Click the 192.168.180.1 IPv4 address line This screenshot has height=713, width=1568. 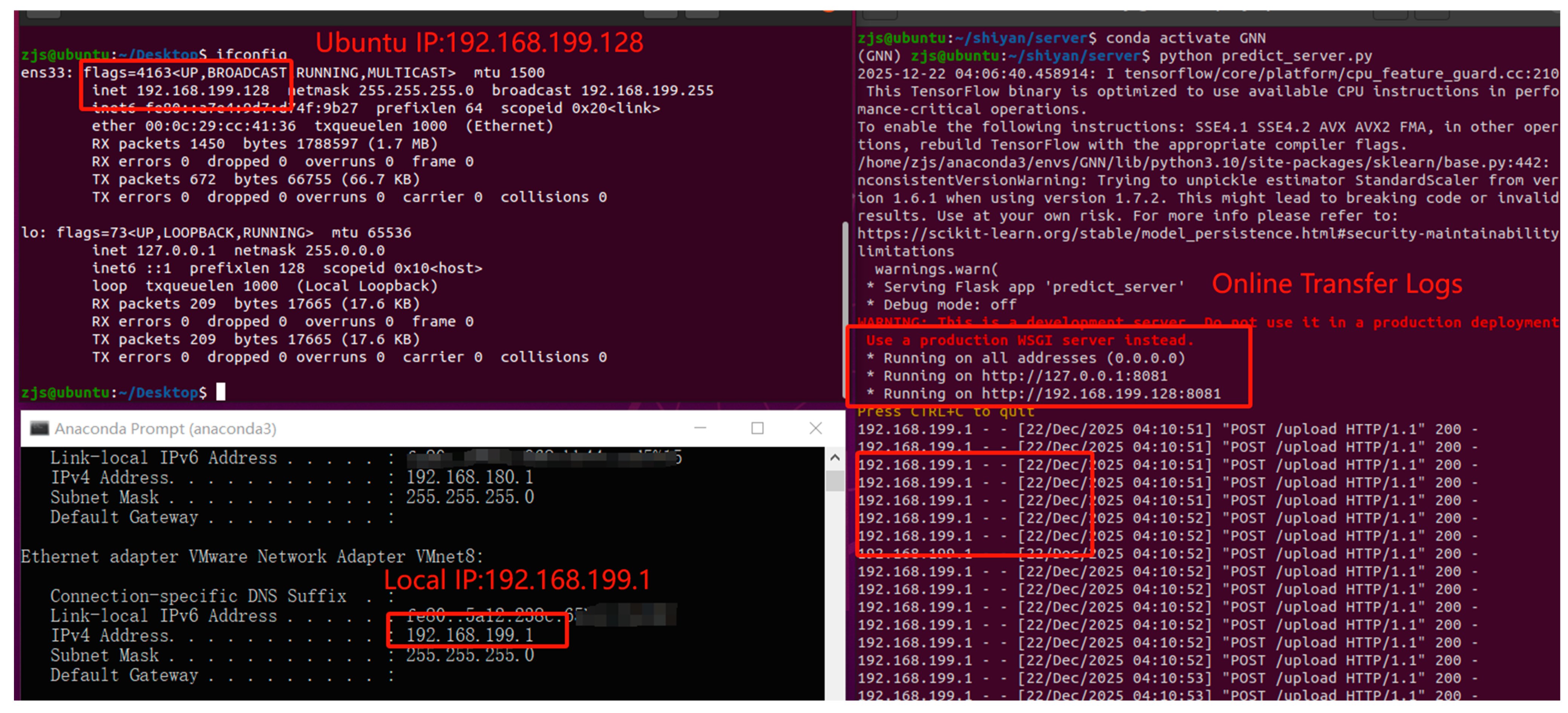coord(469,477)
